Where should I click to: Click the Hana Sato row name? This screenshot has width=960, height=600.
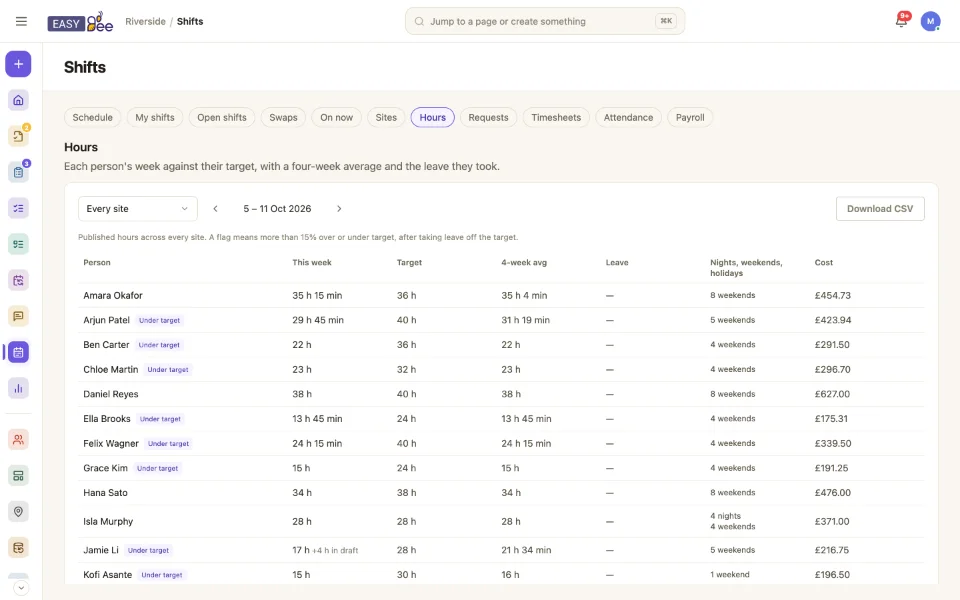tap(105, 493)
